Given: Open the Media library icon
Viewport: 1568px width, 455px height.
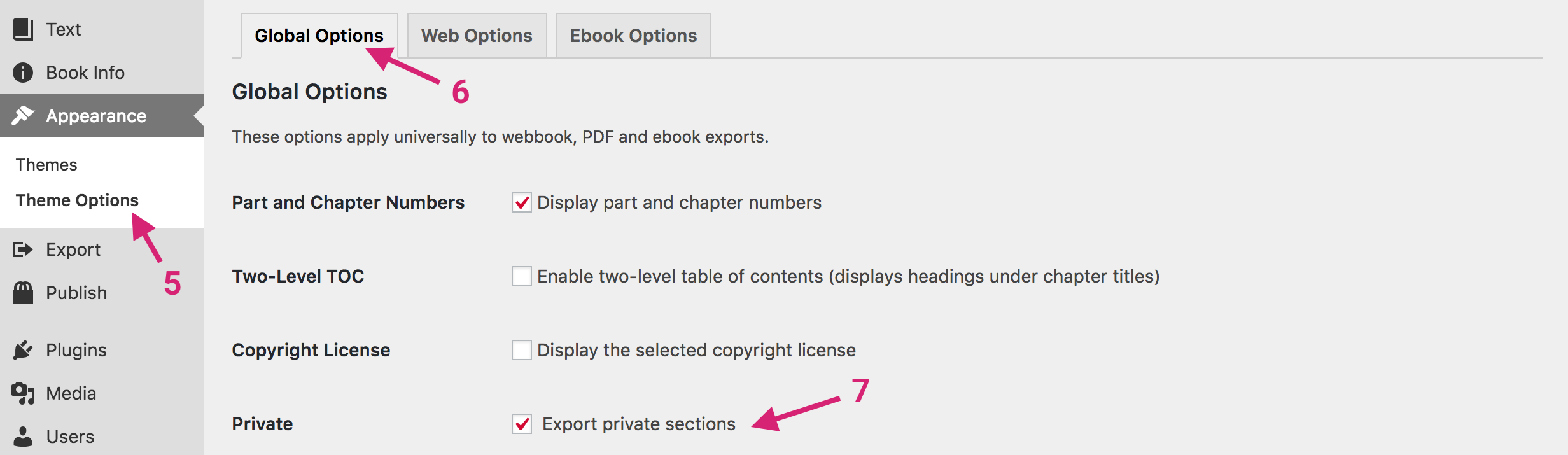Looking at the screenshot, I should [x=23, y=393].
